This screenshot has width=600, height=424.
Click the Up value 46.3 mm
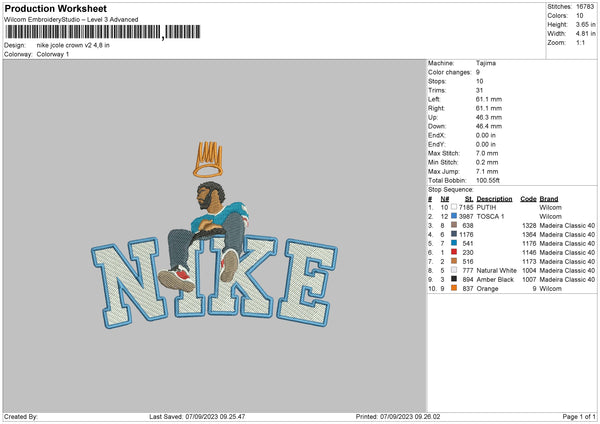coord(489,117)
